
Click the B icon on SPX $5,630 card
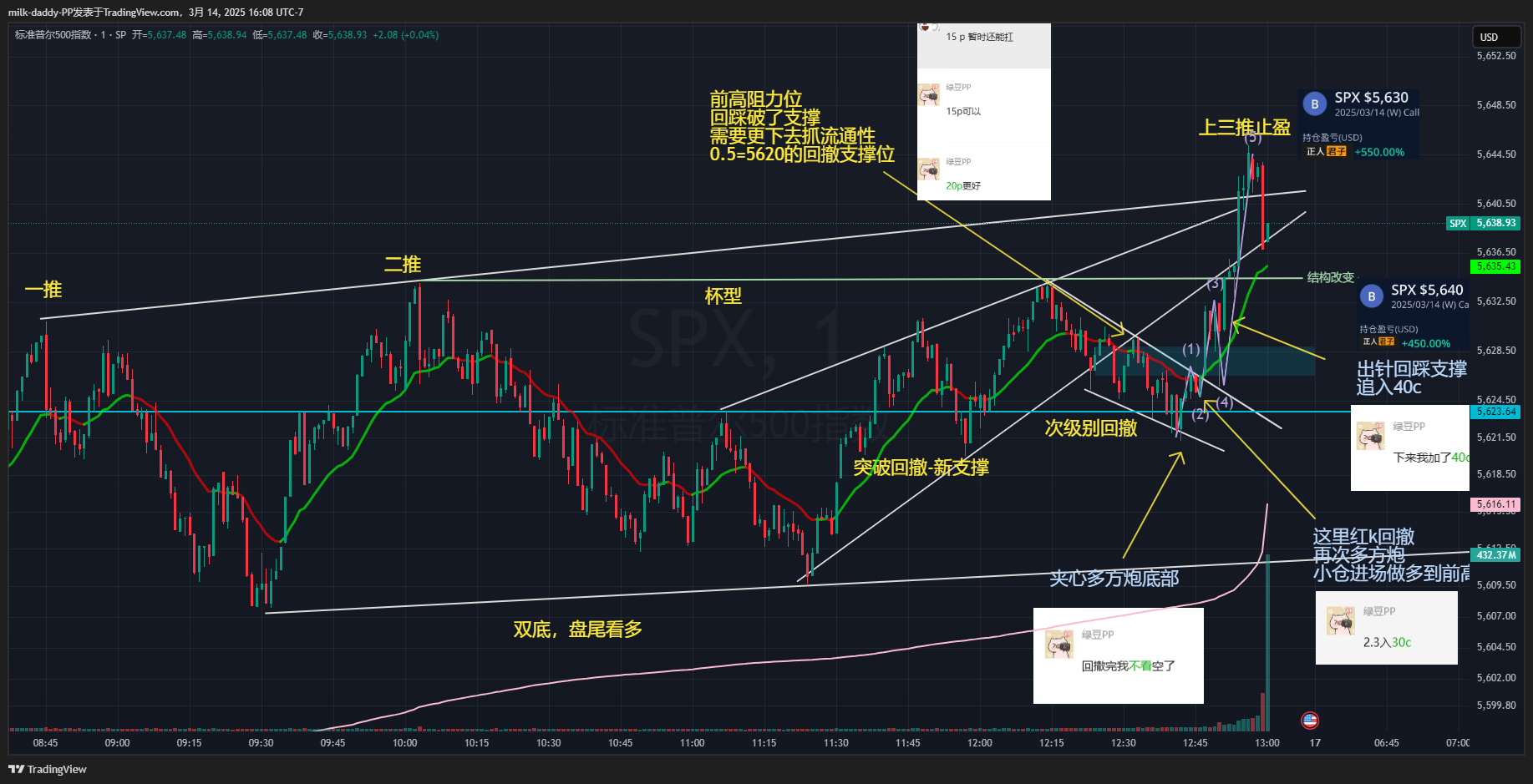[x=1314, y=104]
